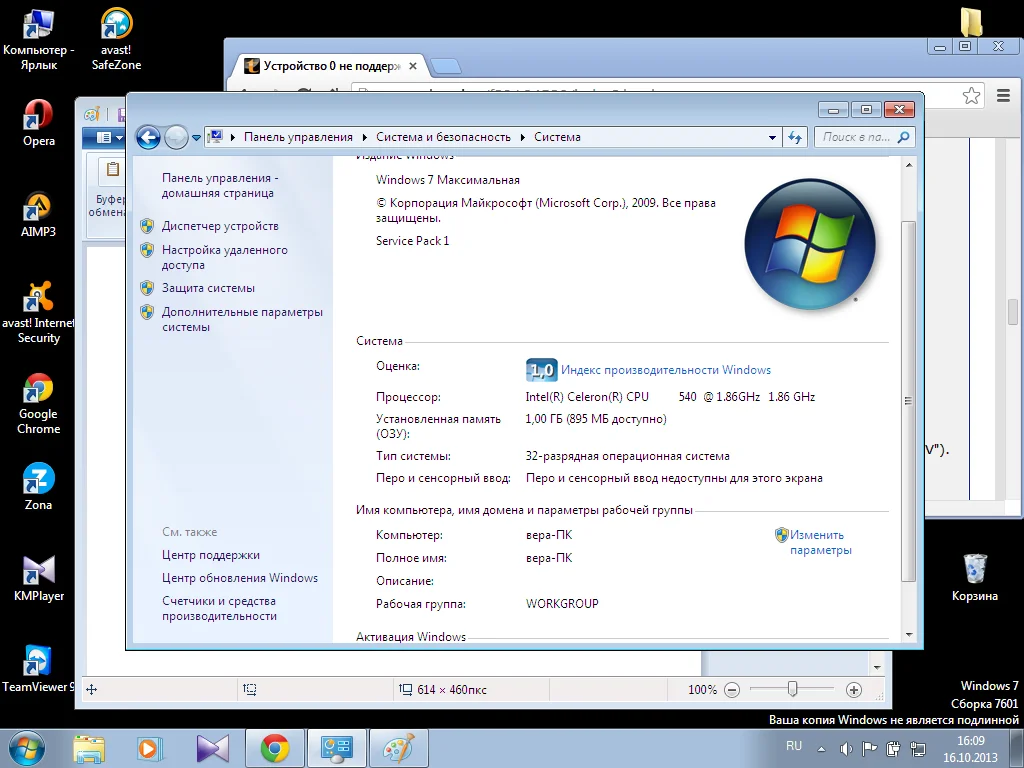Viewport: 1024px width, 768px height.
Task: Open Zona desktop shortcut icon
Action: (38, 480)
